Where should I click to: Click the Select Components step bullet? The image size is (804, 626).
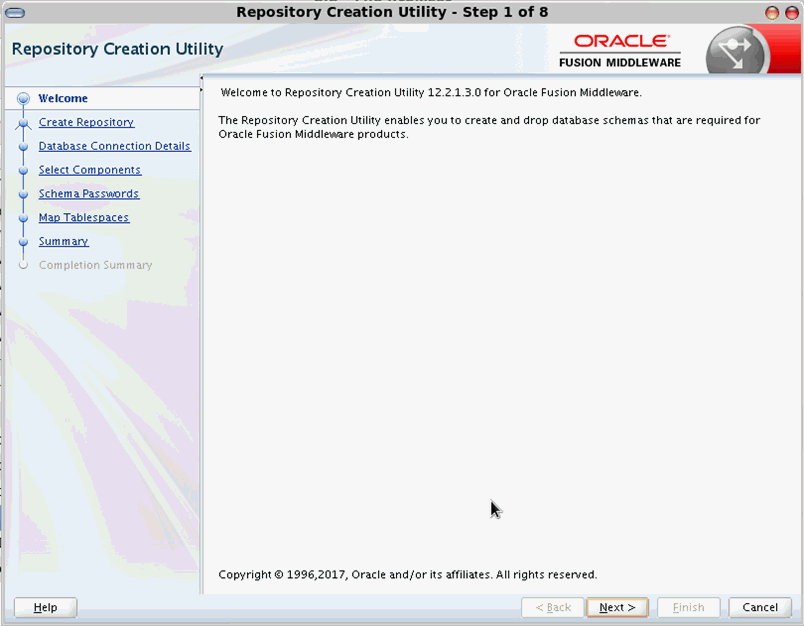(23, 170)
